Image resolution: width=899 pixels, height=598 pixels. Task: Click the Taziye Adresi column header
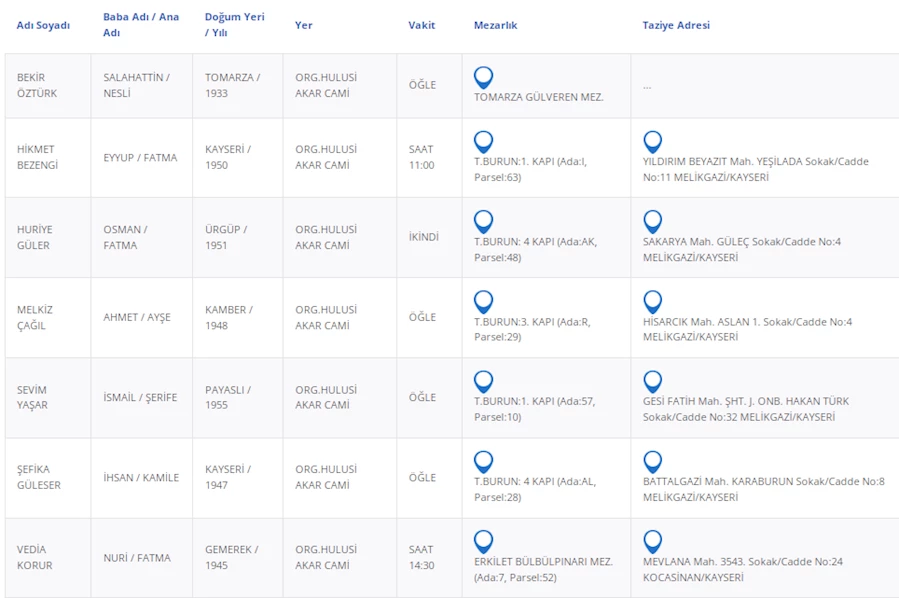(x=675, y=25)
